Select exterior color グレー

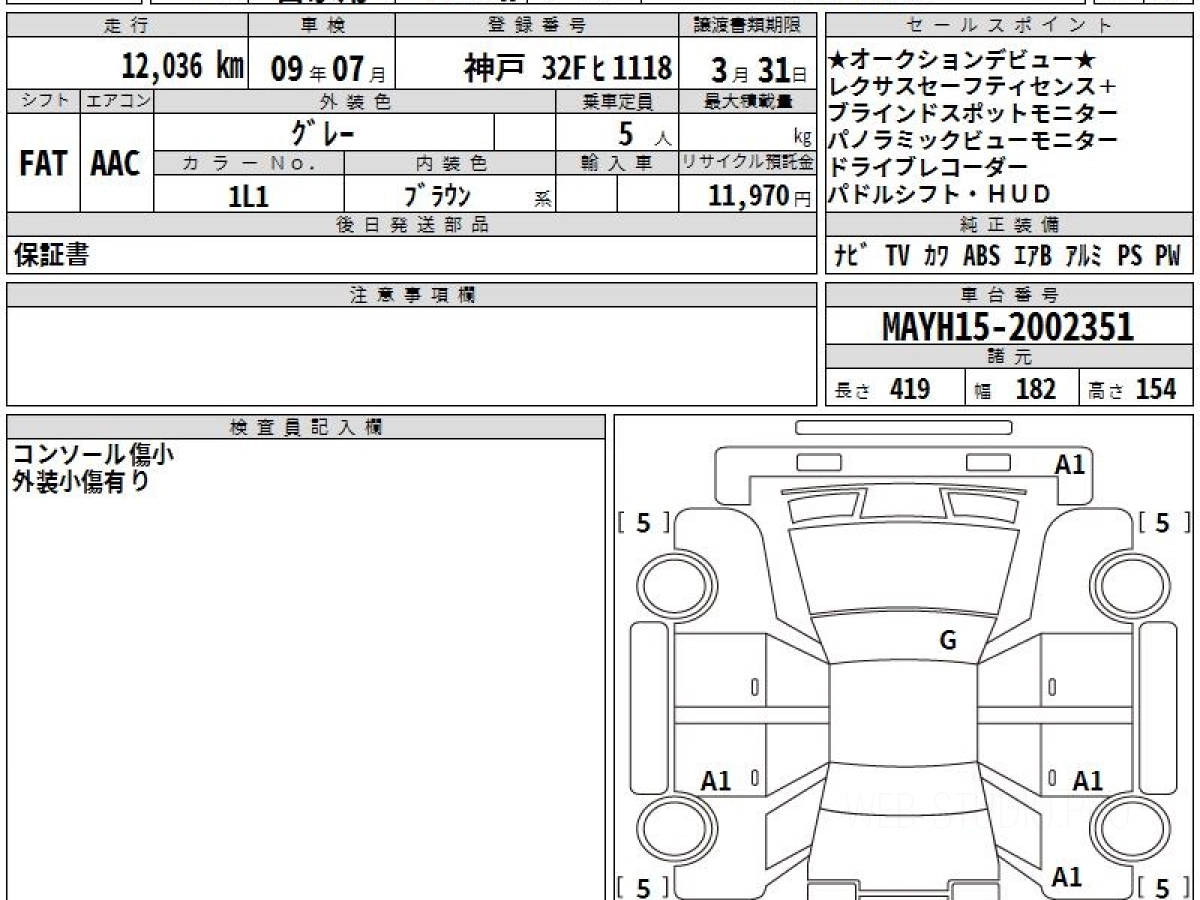pos(323,132)
